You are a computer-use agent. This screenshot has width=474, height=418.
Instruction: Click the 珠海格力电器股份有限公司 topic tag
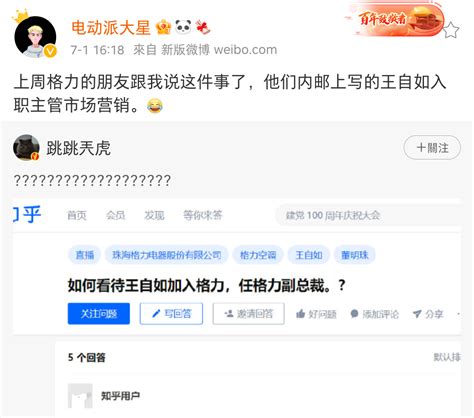click(167, 255)
